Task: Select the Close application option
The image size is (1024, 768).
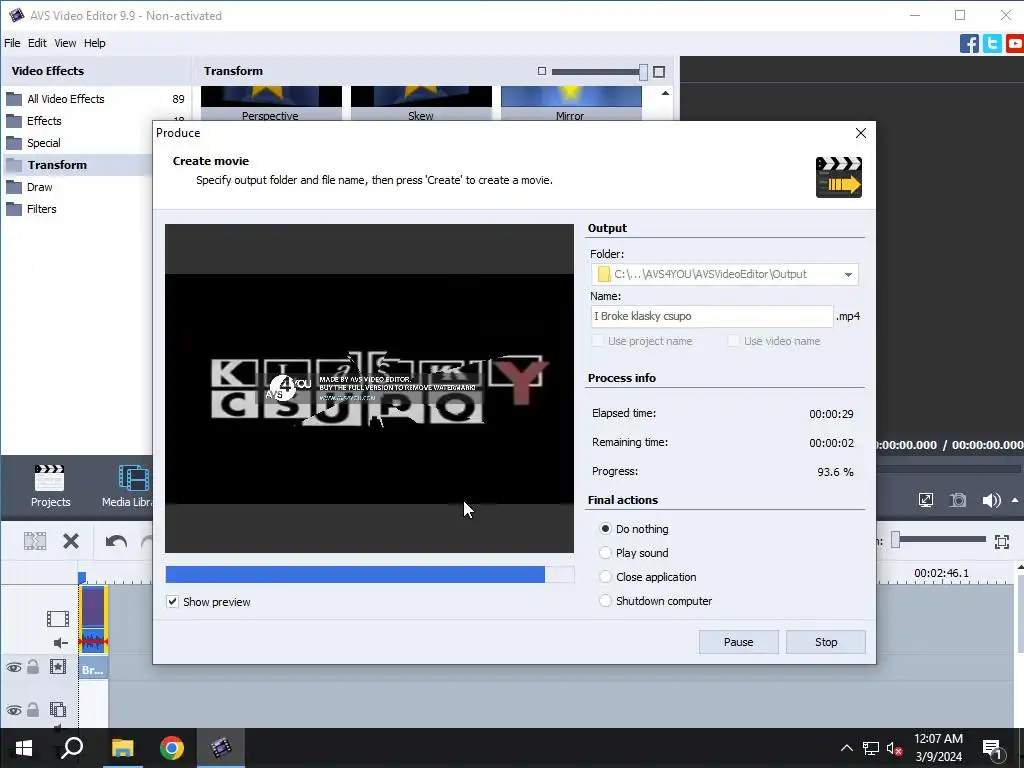Action: coord(605,577)
